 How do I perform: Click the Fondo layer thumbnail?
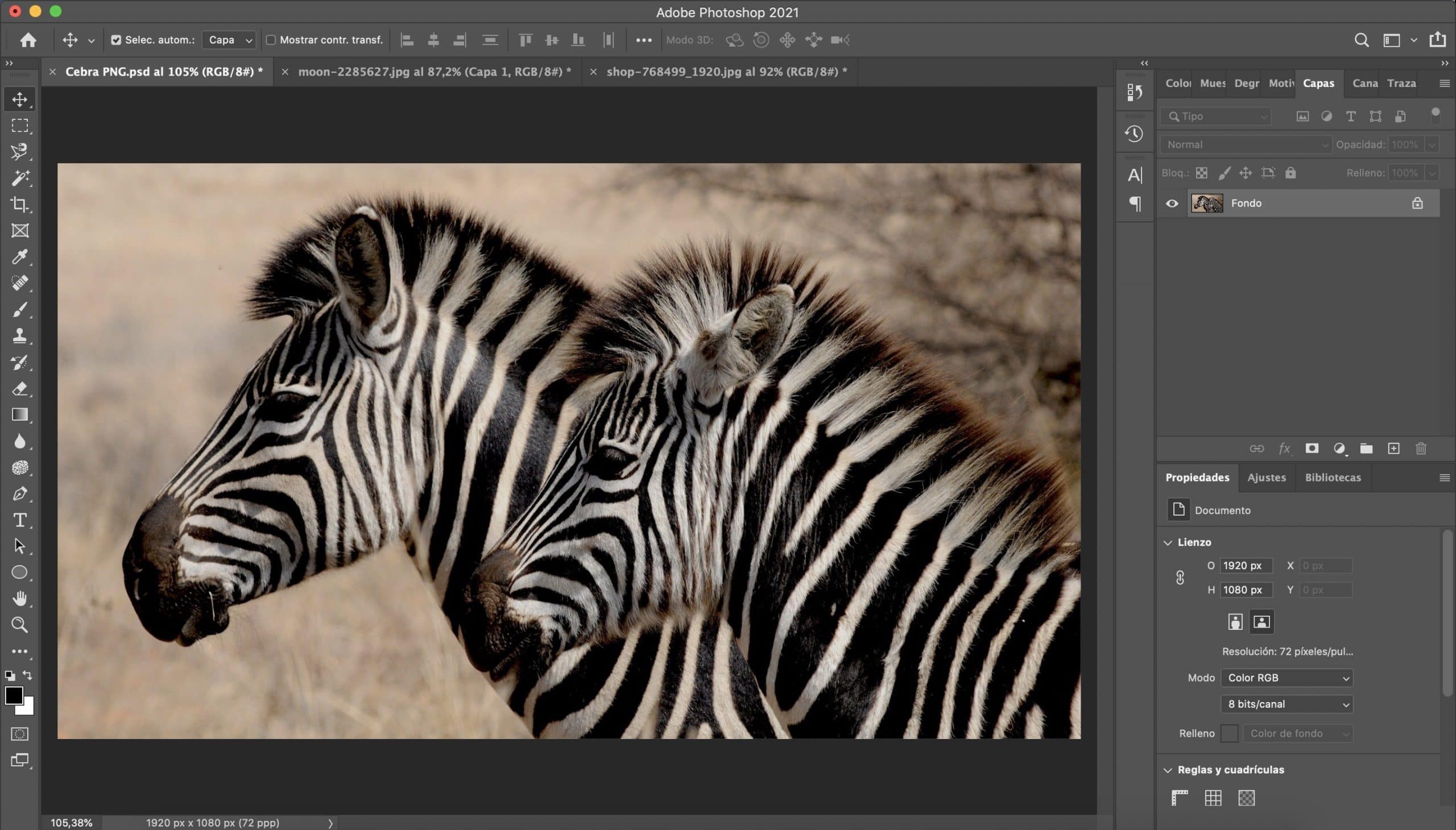1207,202
